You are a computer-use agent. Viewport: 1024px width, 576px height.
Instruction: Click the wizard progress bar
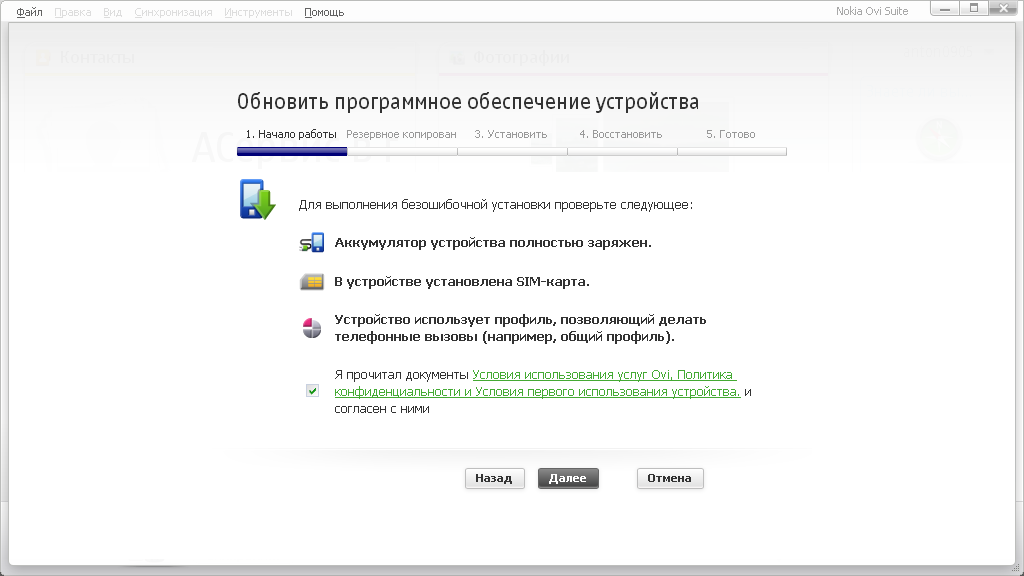pos(511,152)
